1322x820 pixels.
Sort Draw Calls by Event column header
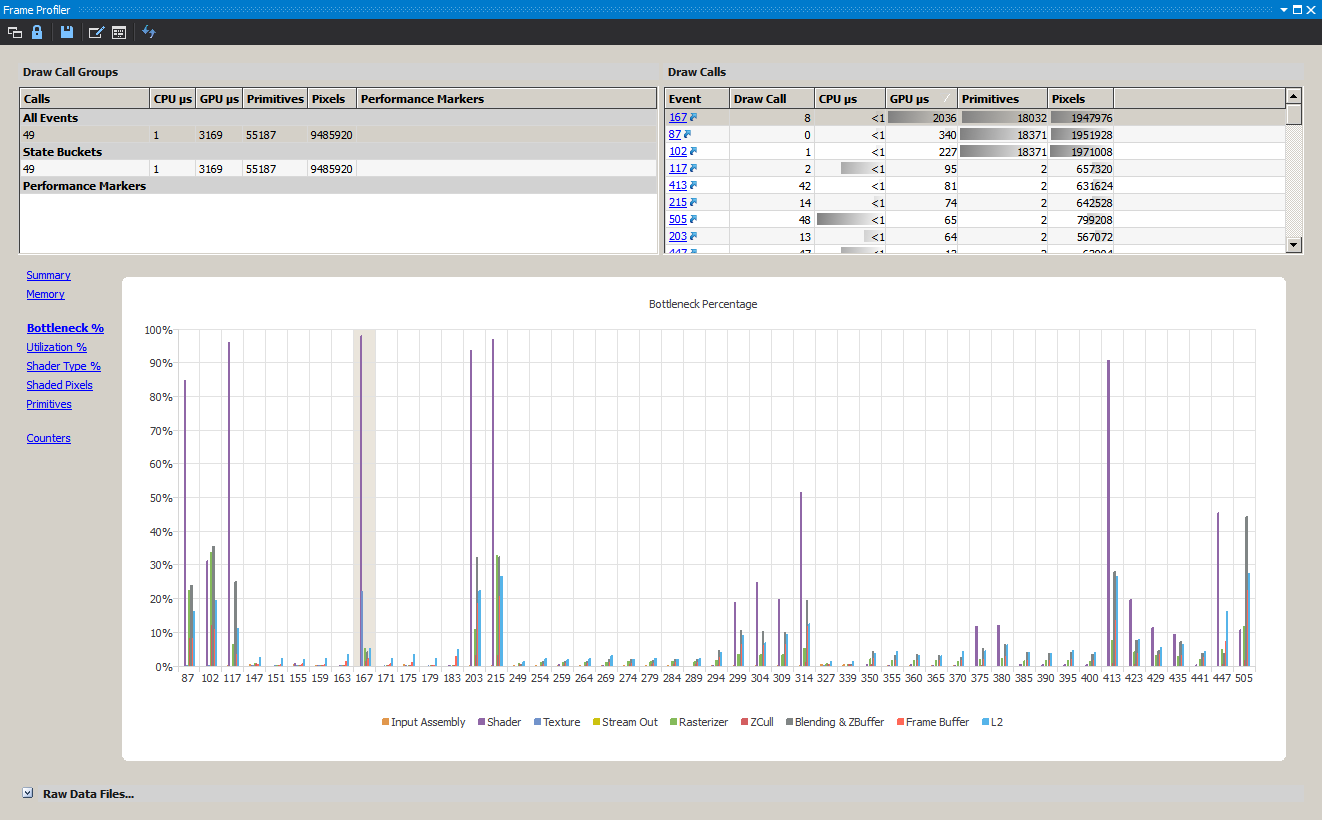pyautogui.click(x=697, y=98)
